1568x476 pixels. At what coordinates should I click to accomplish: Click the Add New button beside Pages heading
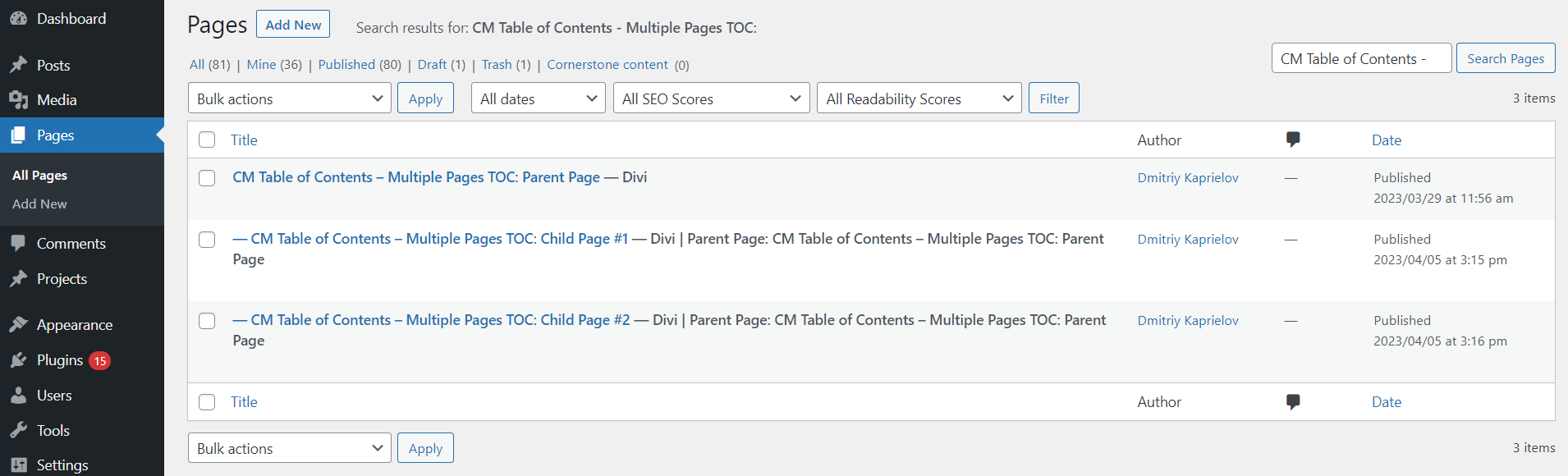click(x=293, y=25)
